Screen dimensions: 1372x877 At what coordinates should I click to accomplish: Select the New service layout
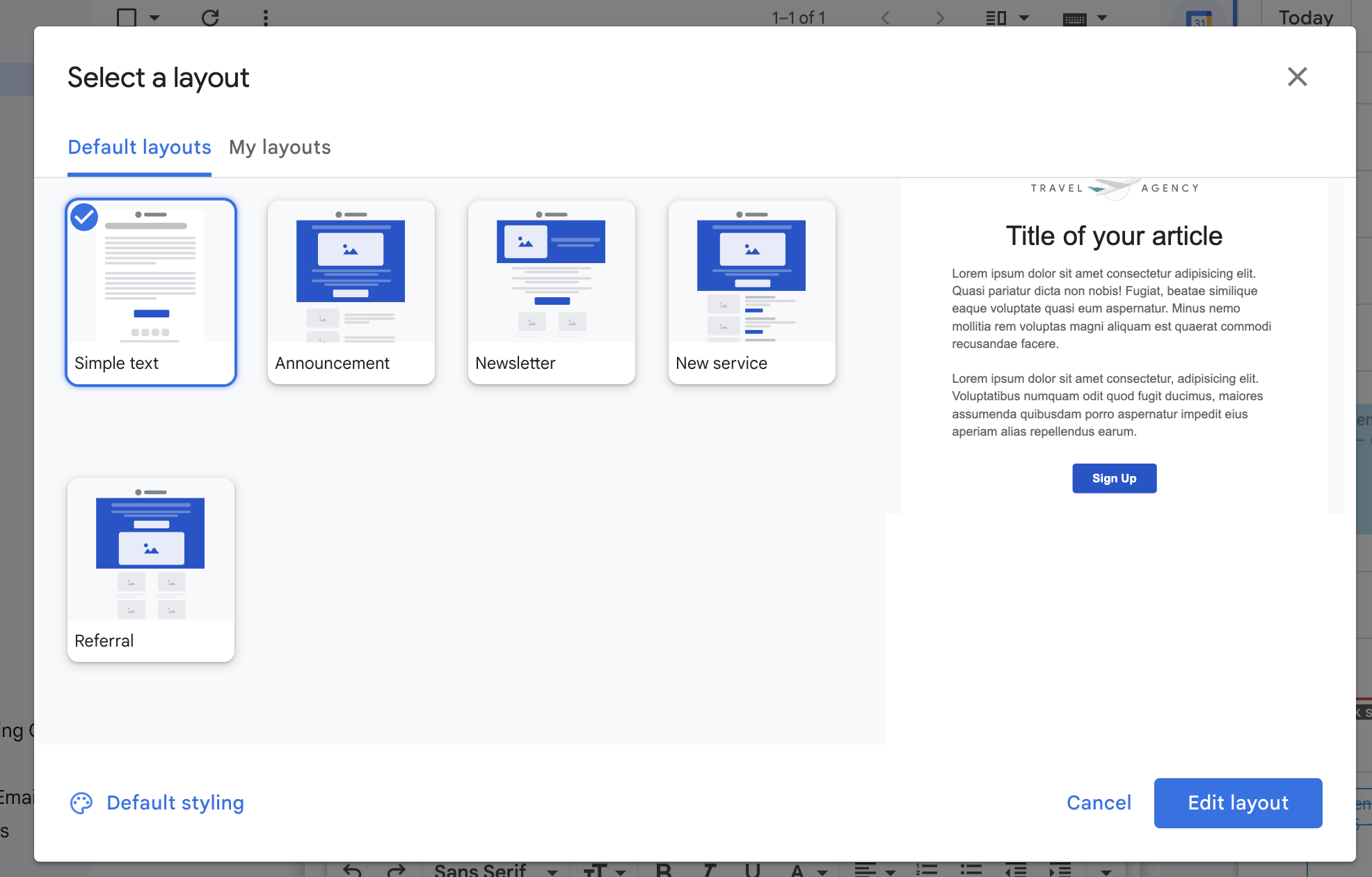tap(752, 292)
